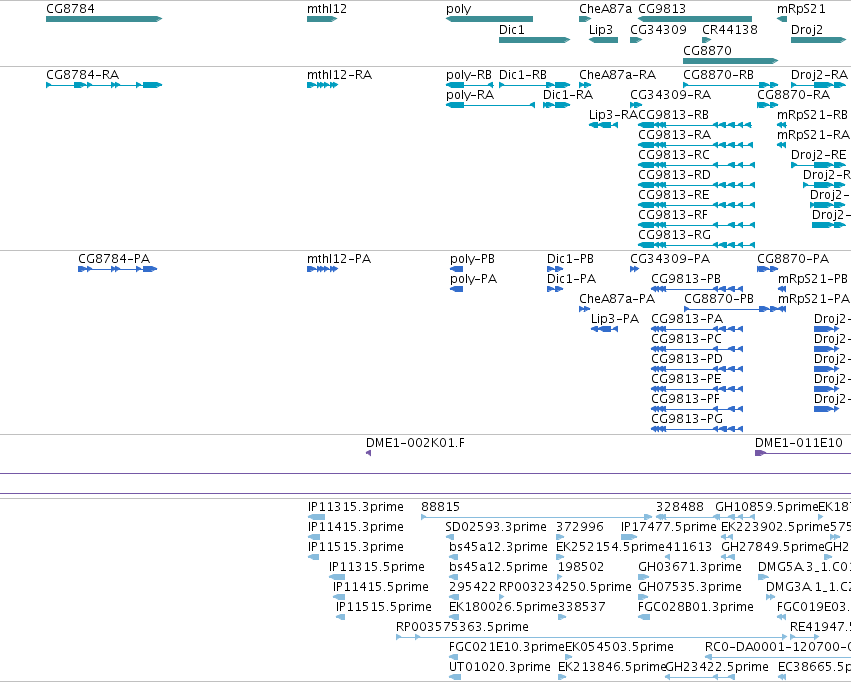Click the SD02593.3prime EST label
Image resolution: width=851 pixels, height=682 pixels.
point(496,527)
